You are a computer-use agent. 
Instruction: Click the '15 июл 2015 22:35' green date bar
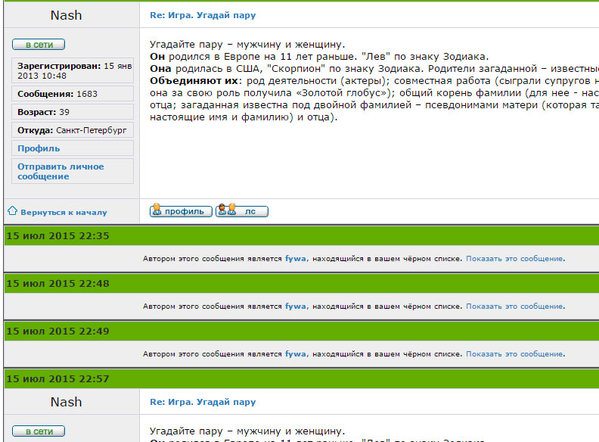[301, 236]
